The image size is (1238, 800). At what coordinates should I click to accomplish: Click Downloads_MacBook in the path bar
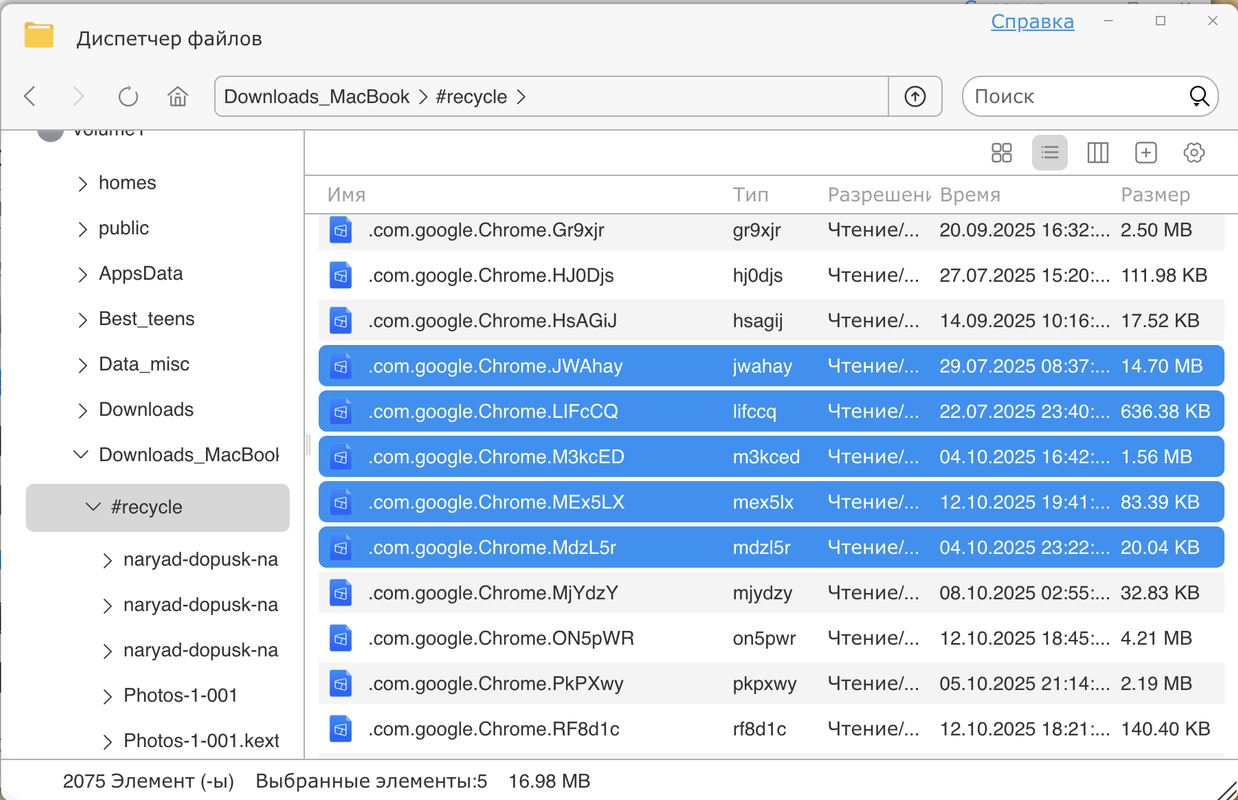pyautogui.click(x=317, y=97)
